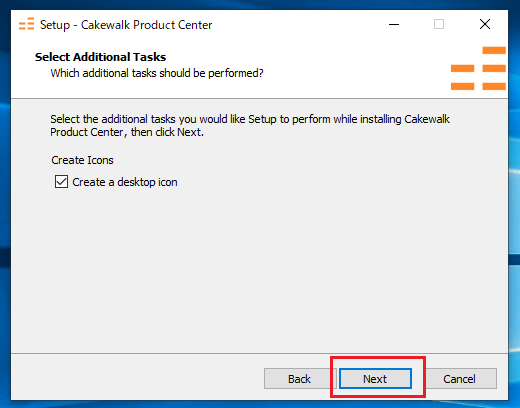The width and height of the screenshot is (520, 408).
Task: Click the Cakewalk icon in the title bar
Action: [26, 24]
